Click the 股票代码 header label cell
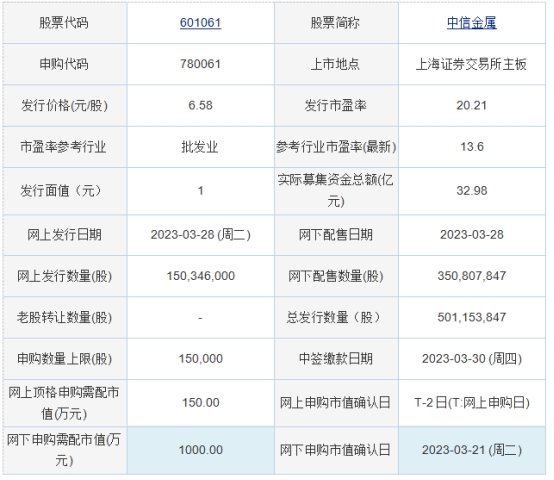 pos(64,23)
